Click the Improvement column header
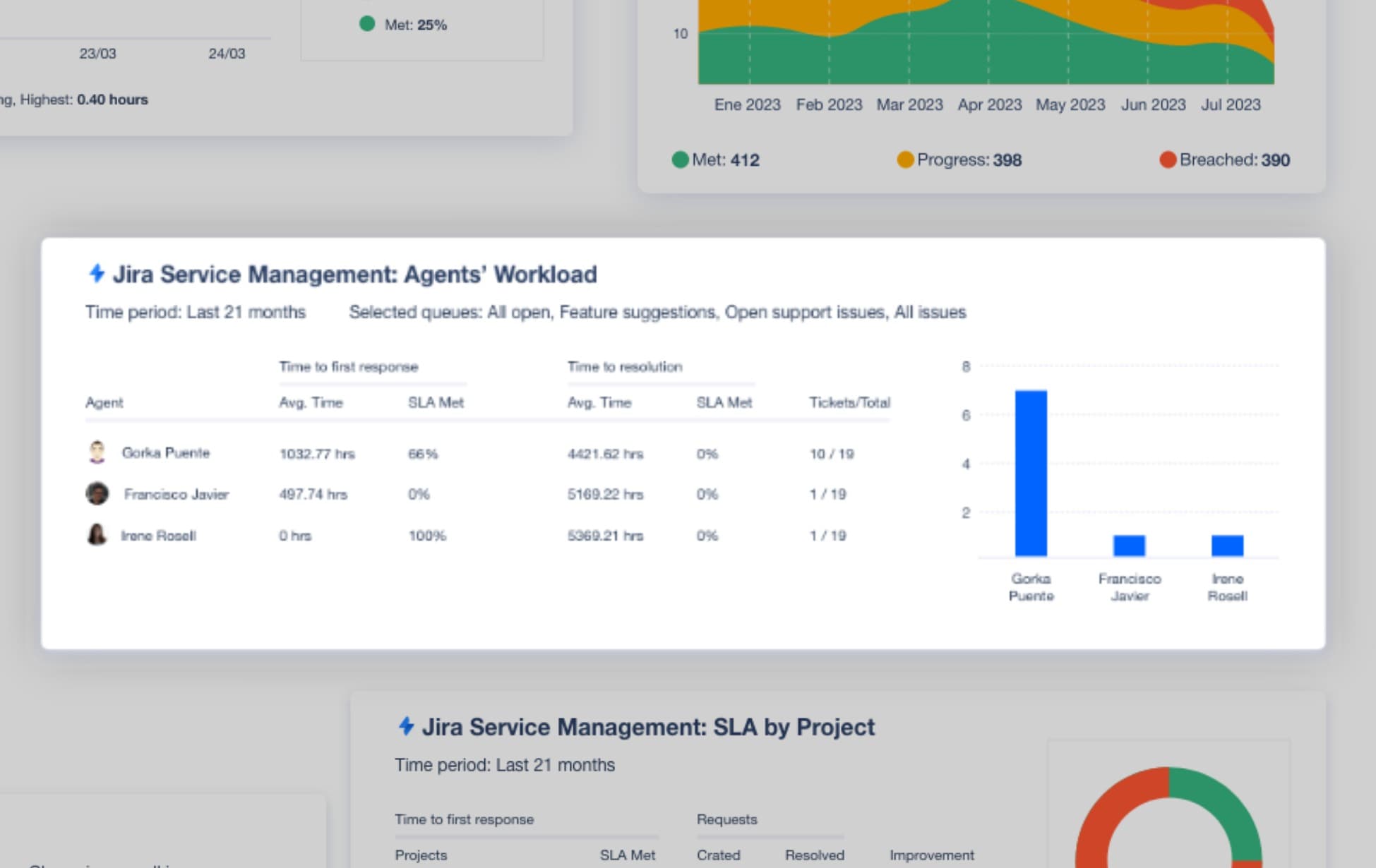This screenshot has height=868, width=1376. (931, 855)
